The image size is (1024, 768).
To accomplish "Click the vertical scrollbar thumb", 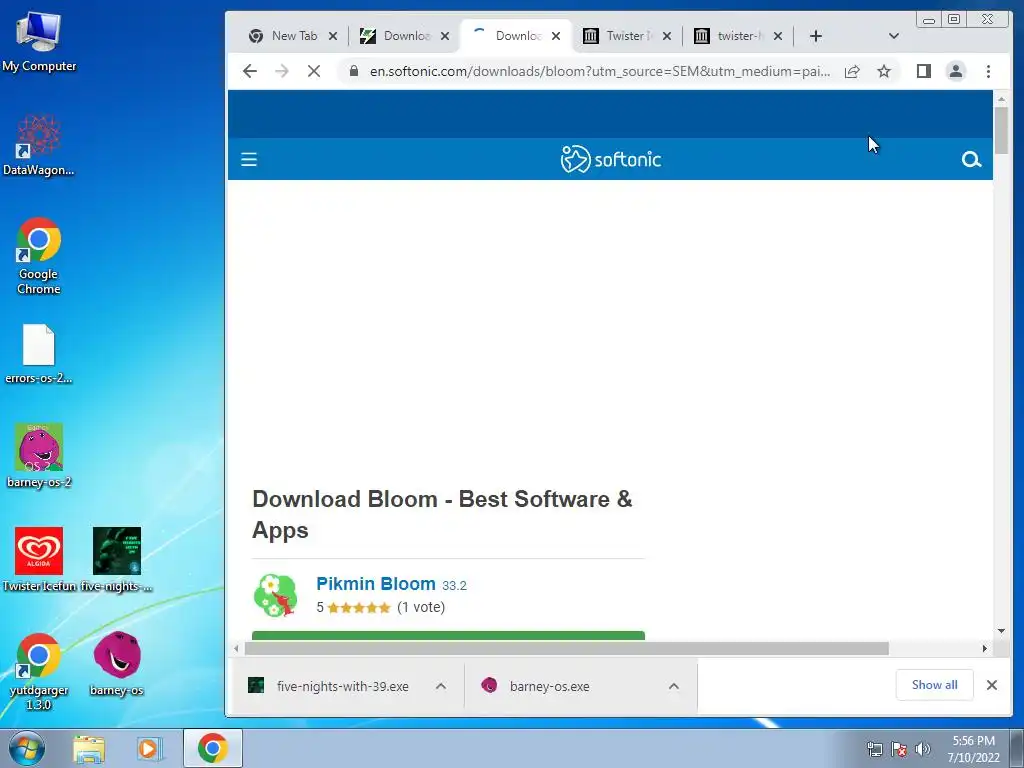I will click(x=1001, y=131).
